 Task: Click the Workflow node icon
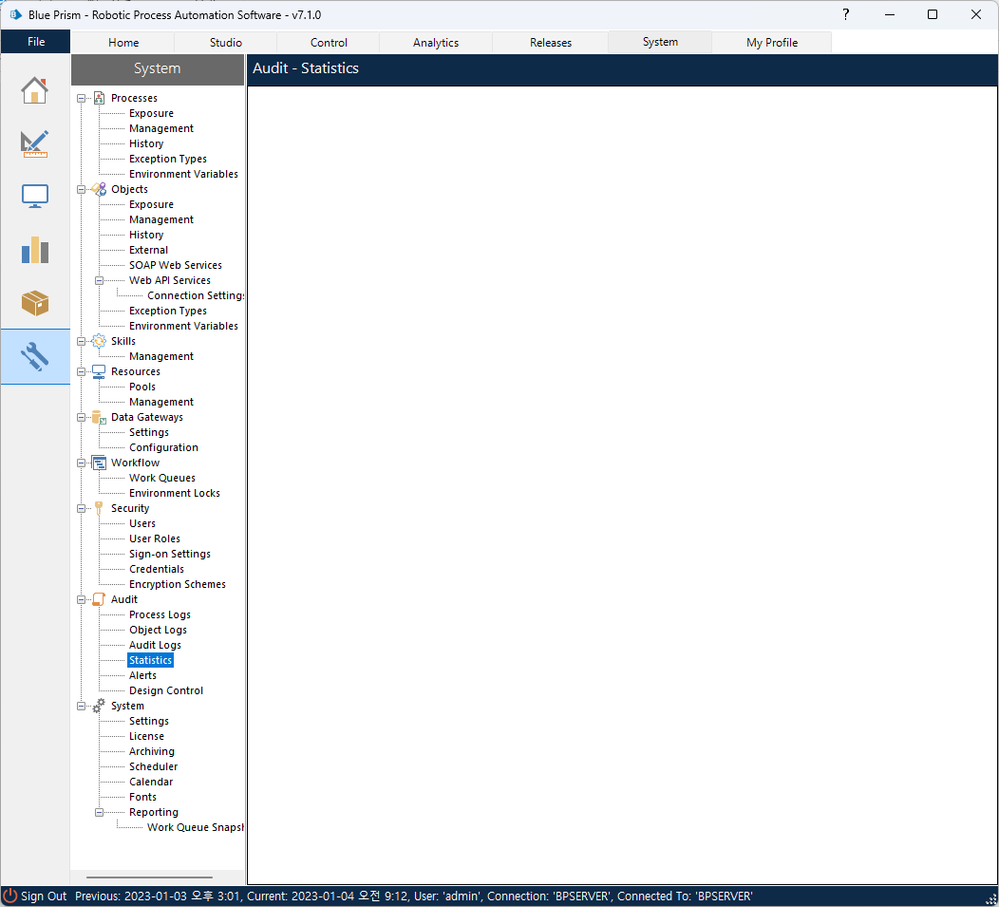pyautogui.click(x=99, y=462)
